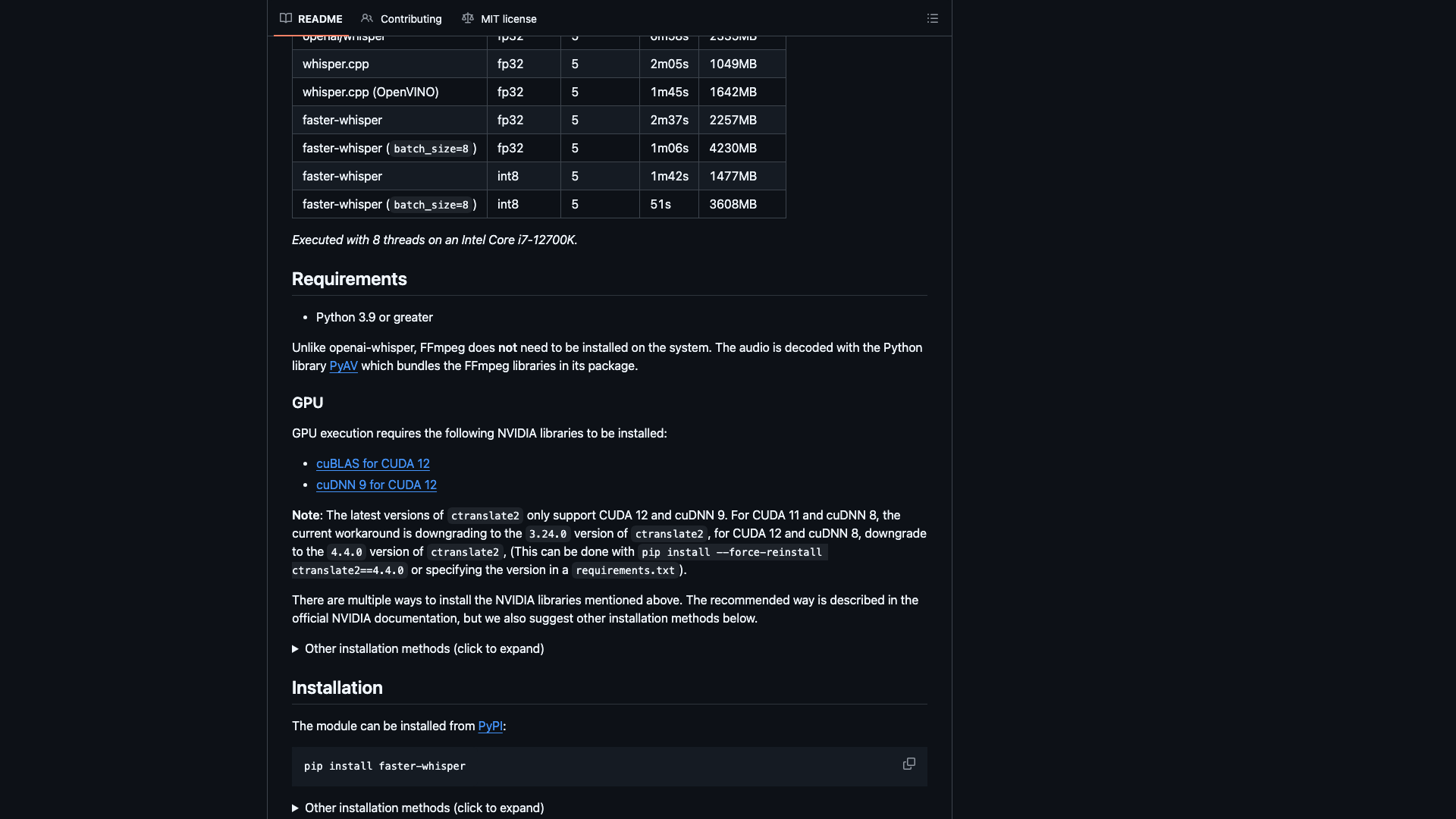Image resolution: width=1456 pixels, height=819 pixels.
Task: Click the ctranslate2==4.4.0 code snippet
Action: 348,570
